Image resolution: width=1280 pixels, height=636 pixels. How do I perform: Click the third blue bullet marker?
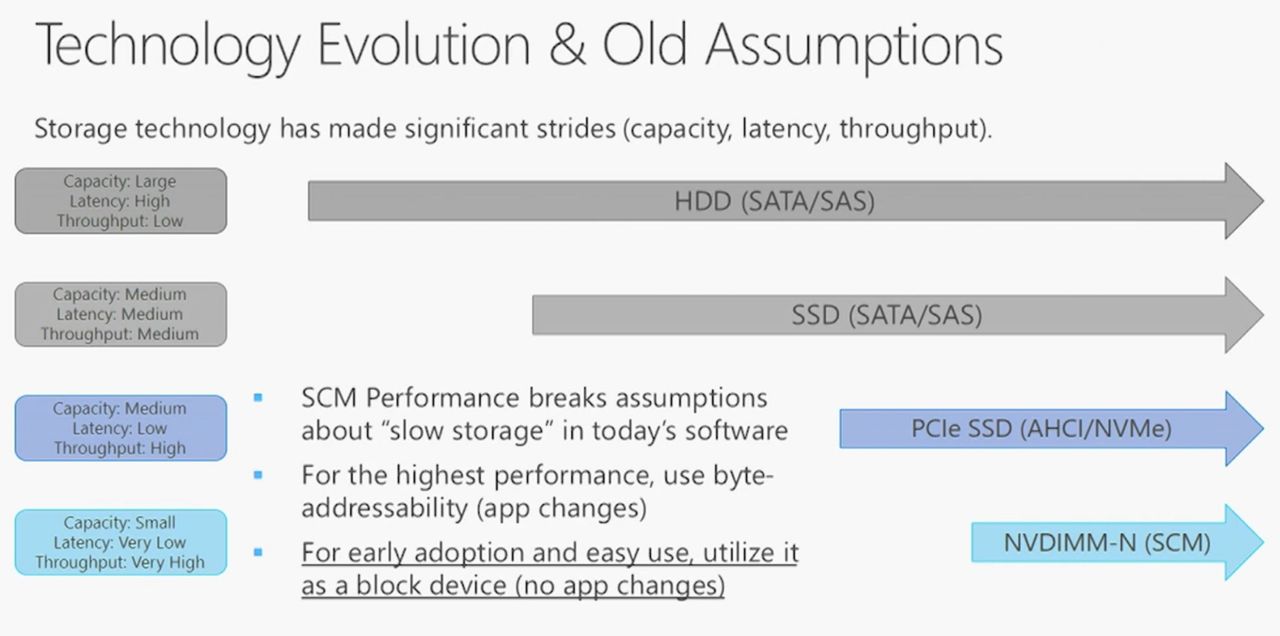(258, 552)
